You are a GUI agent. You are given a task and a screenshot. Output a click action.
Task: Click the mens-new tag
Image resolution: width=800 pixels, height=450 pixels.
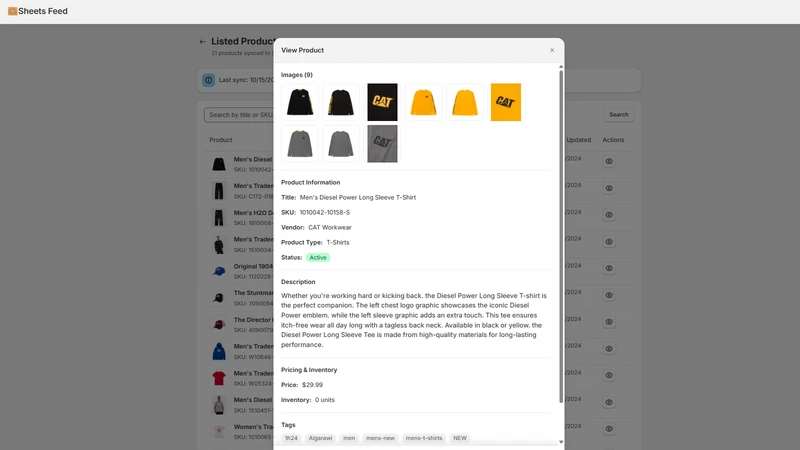tap(380, 438)
